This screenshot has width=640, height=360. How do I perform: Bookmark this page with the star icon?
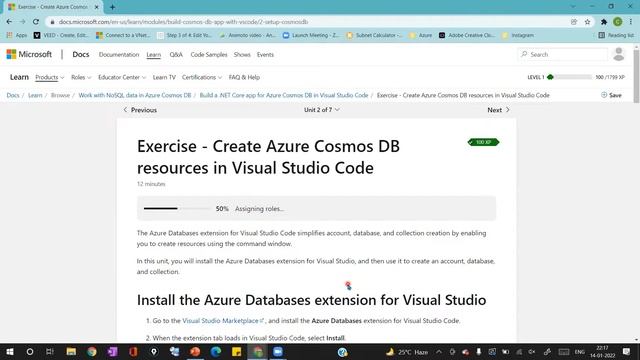click(x=587, y=22)
